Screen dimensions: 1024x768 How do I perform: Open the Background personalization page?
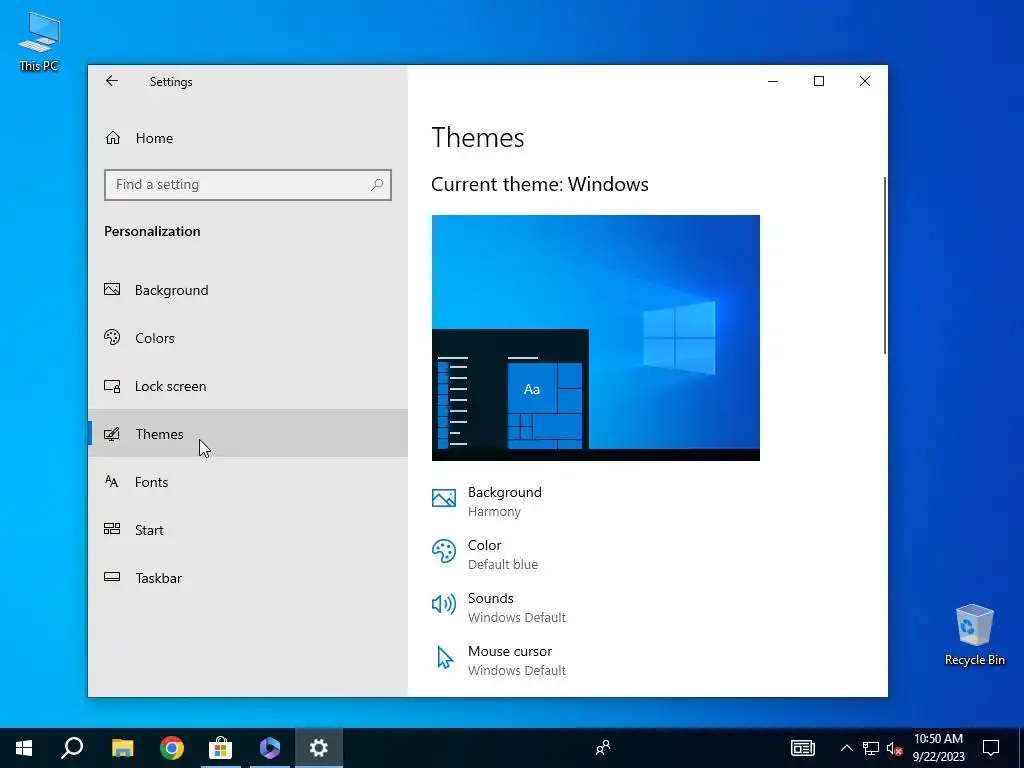pos(248,289)
